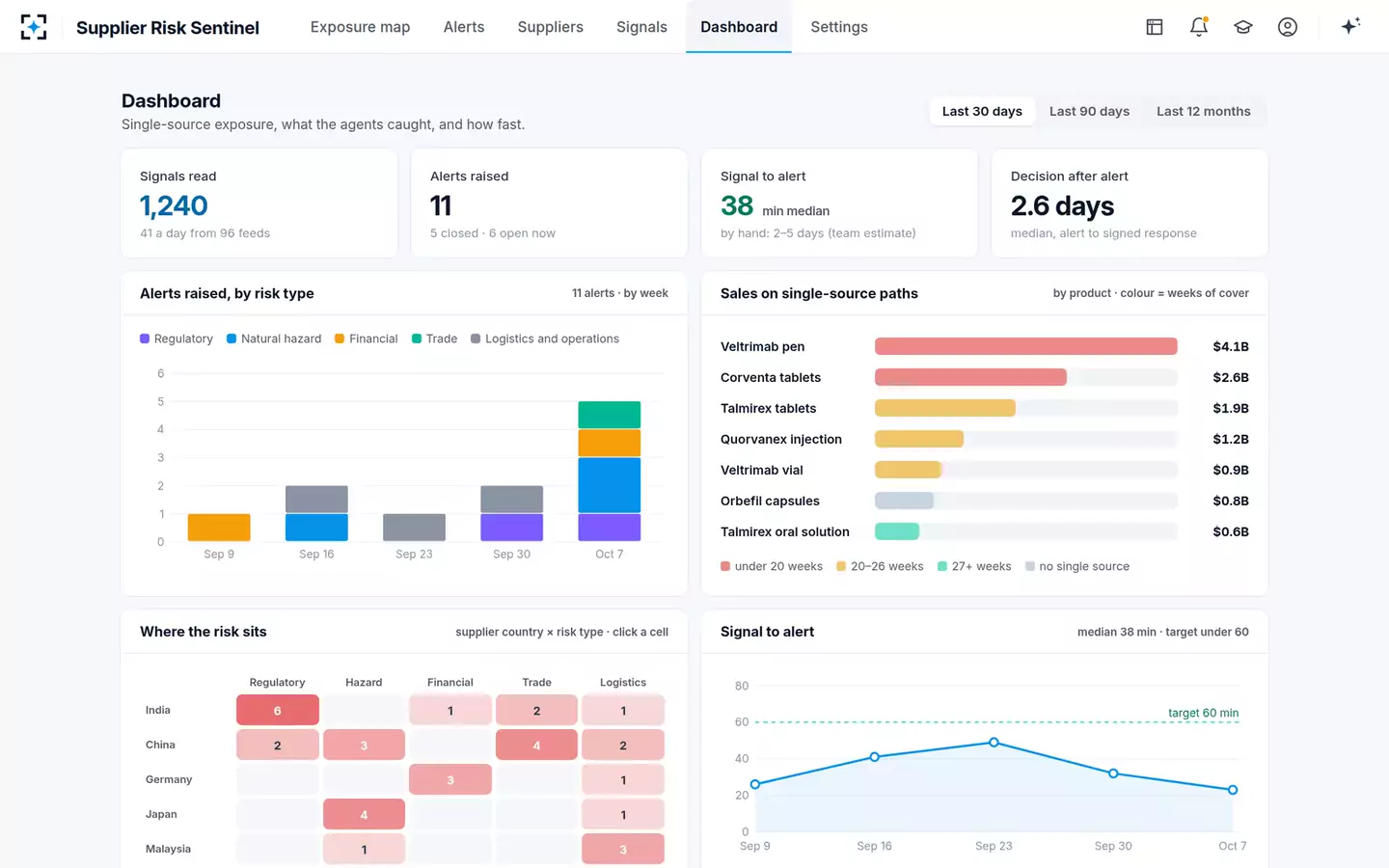Image resolution: width=1389 pixels, height=868 pixels.
Task: Click the Oct 7 data point on line chart
Action: pyautogui.click(x=1233, y=790)
